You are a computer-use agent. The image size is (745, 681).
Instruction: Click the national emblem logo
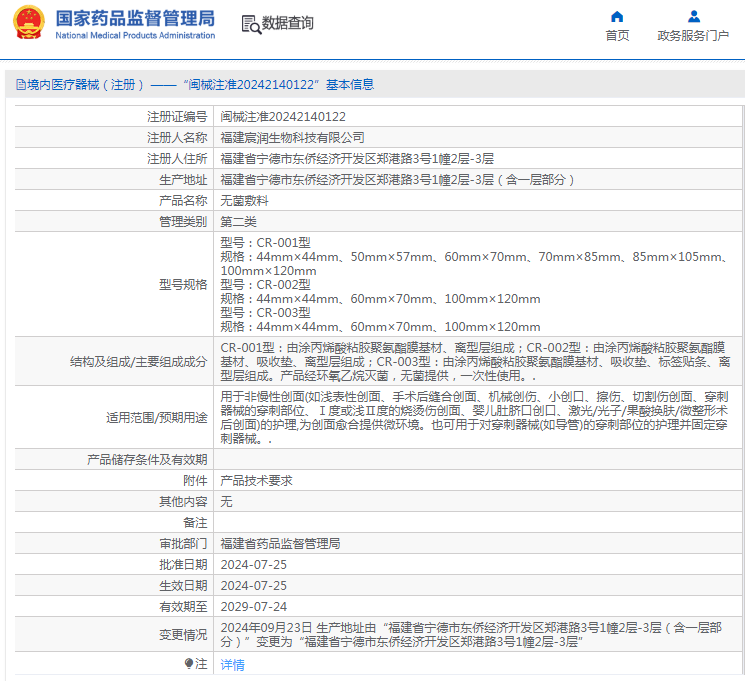[29, 22]
